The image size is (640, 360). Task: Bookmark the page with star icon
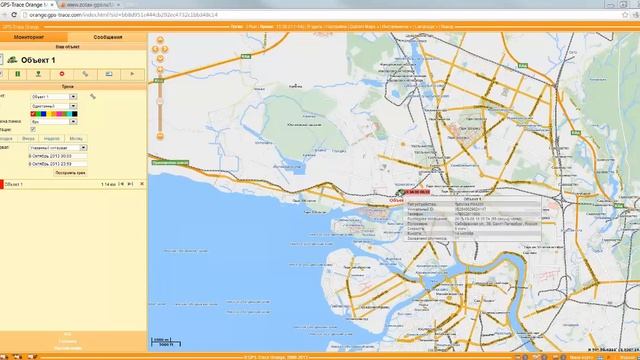(624, 15)
